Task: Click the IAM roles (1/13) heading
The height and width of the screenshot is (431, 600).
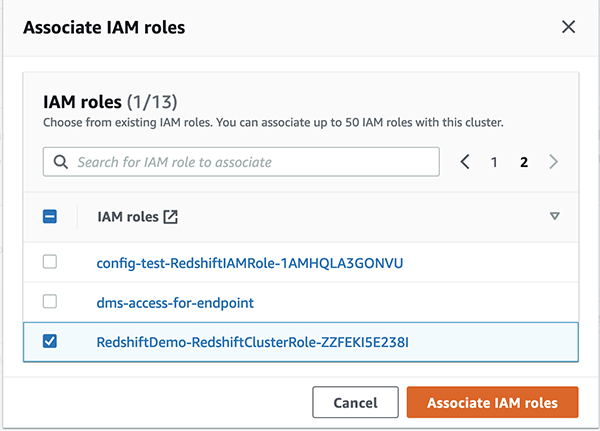Action: coord(110,101)
